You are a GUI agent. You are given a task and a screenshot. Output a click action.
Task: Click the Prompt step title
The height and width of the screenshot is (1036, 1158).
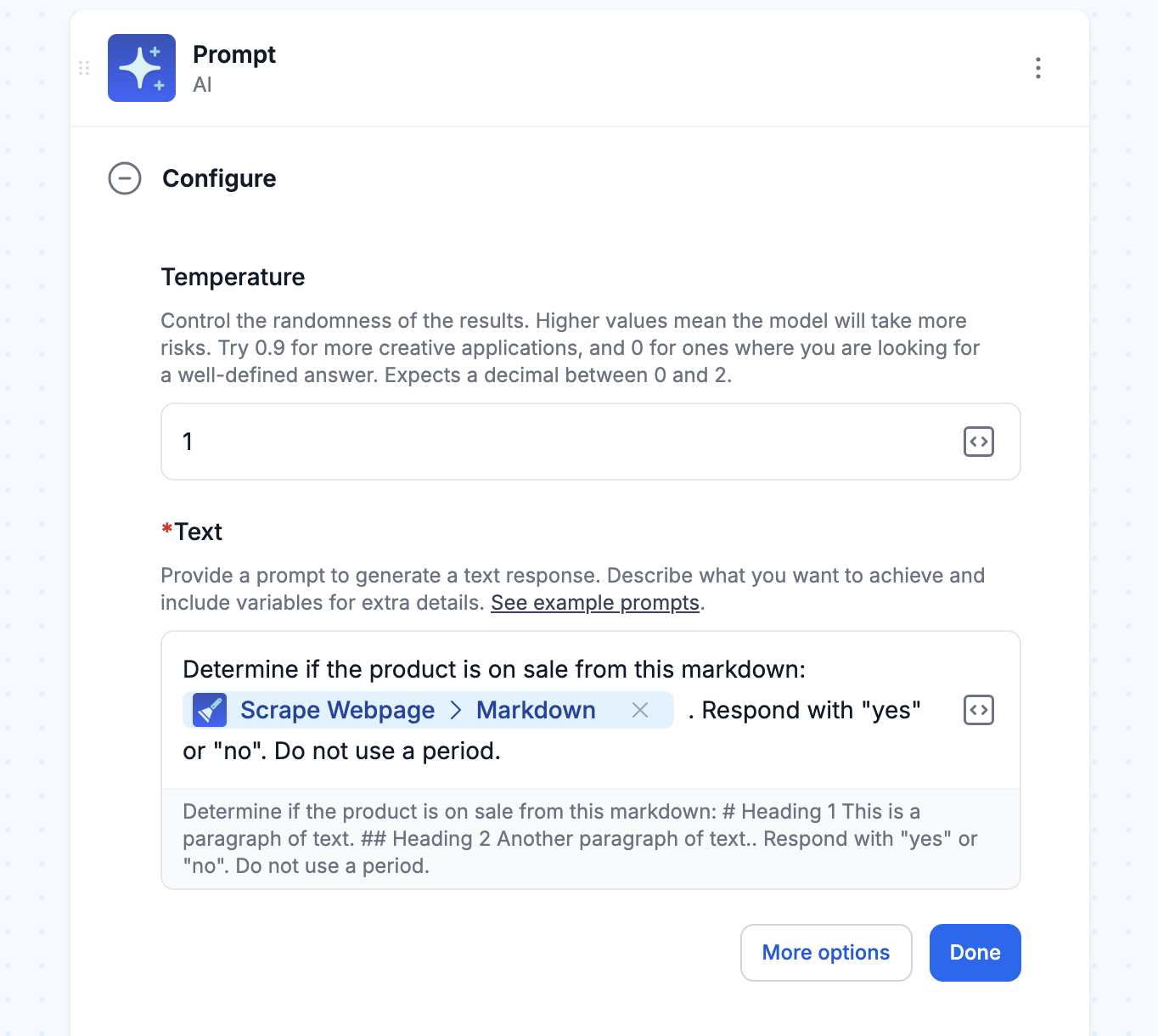234,54
